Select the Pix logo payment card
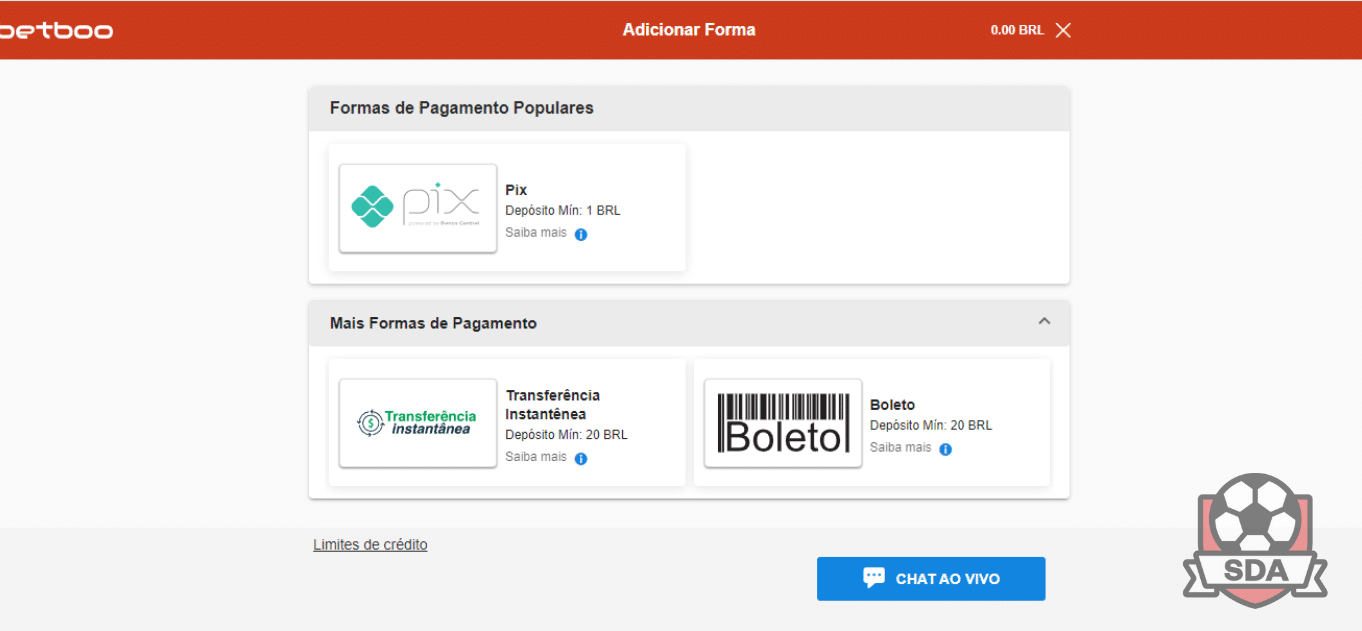The height and width of the screenshot is (631, 1362). pyautogui.click(x=418, y=208)
